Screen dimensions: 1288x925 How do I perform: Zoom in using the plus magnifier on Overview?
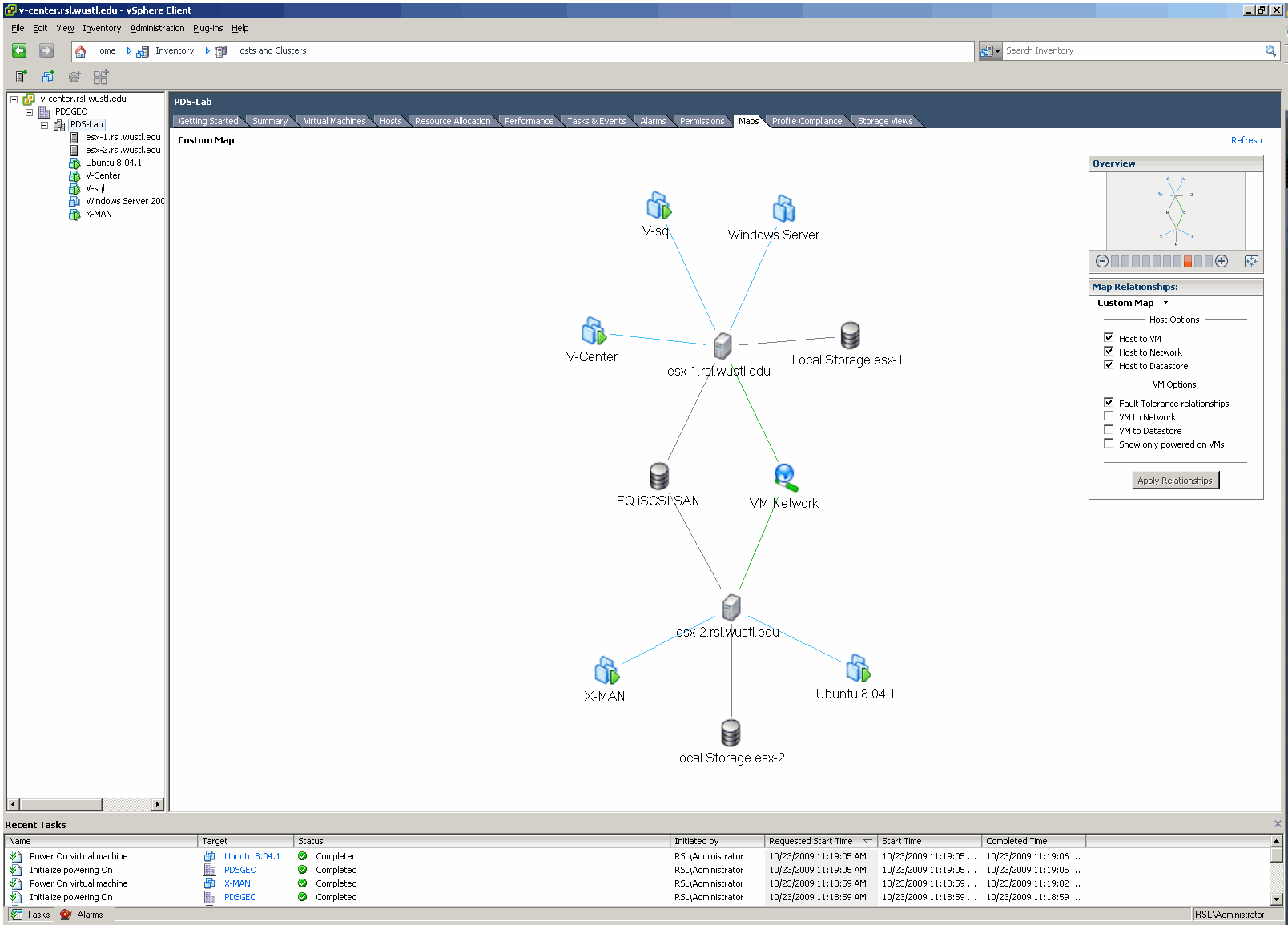1222,261
